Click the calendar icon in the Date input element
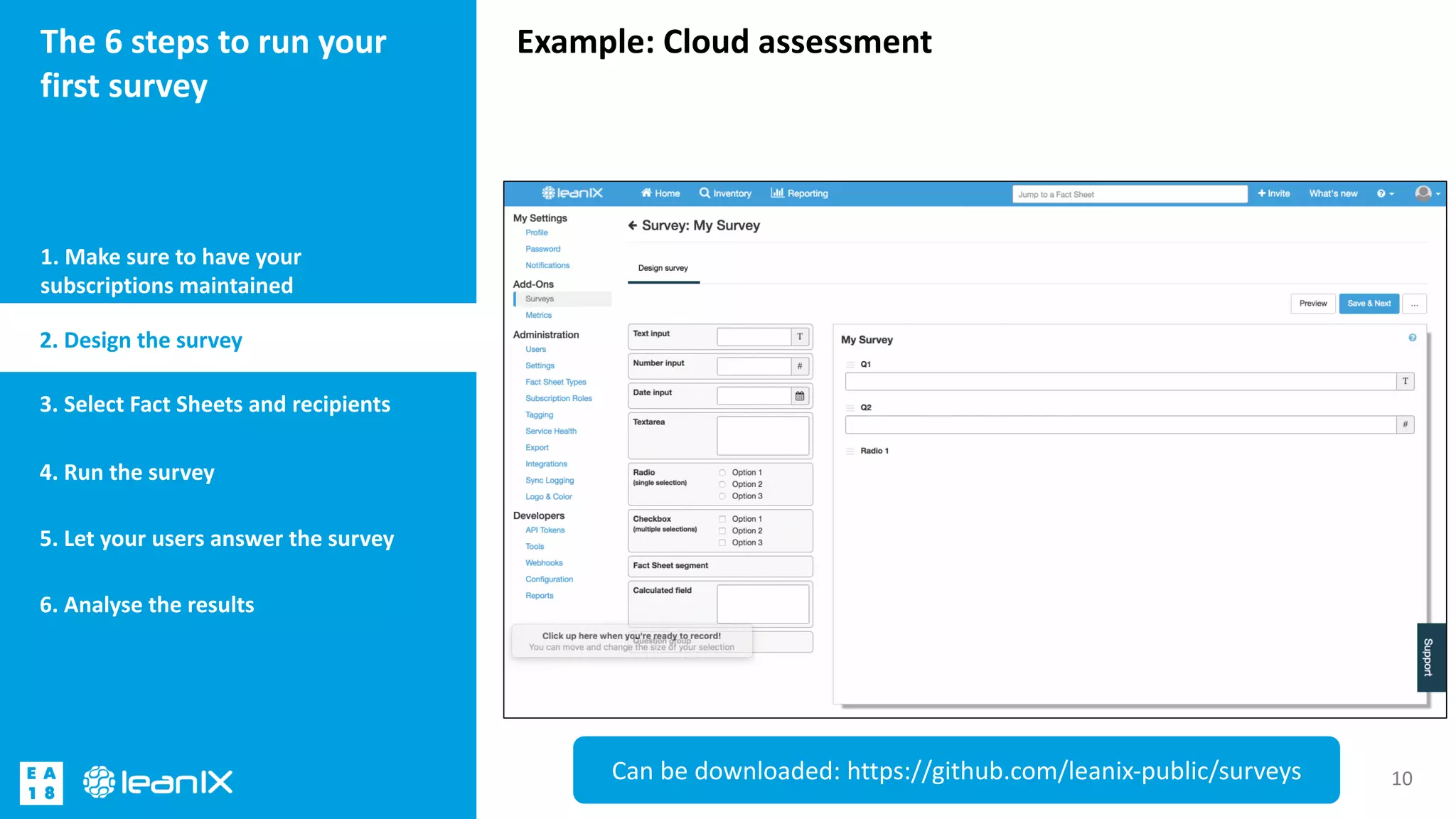The height and width of the screenshot is (819, 1456). 800,396
